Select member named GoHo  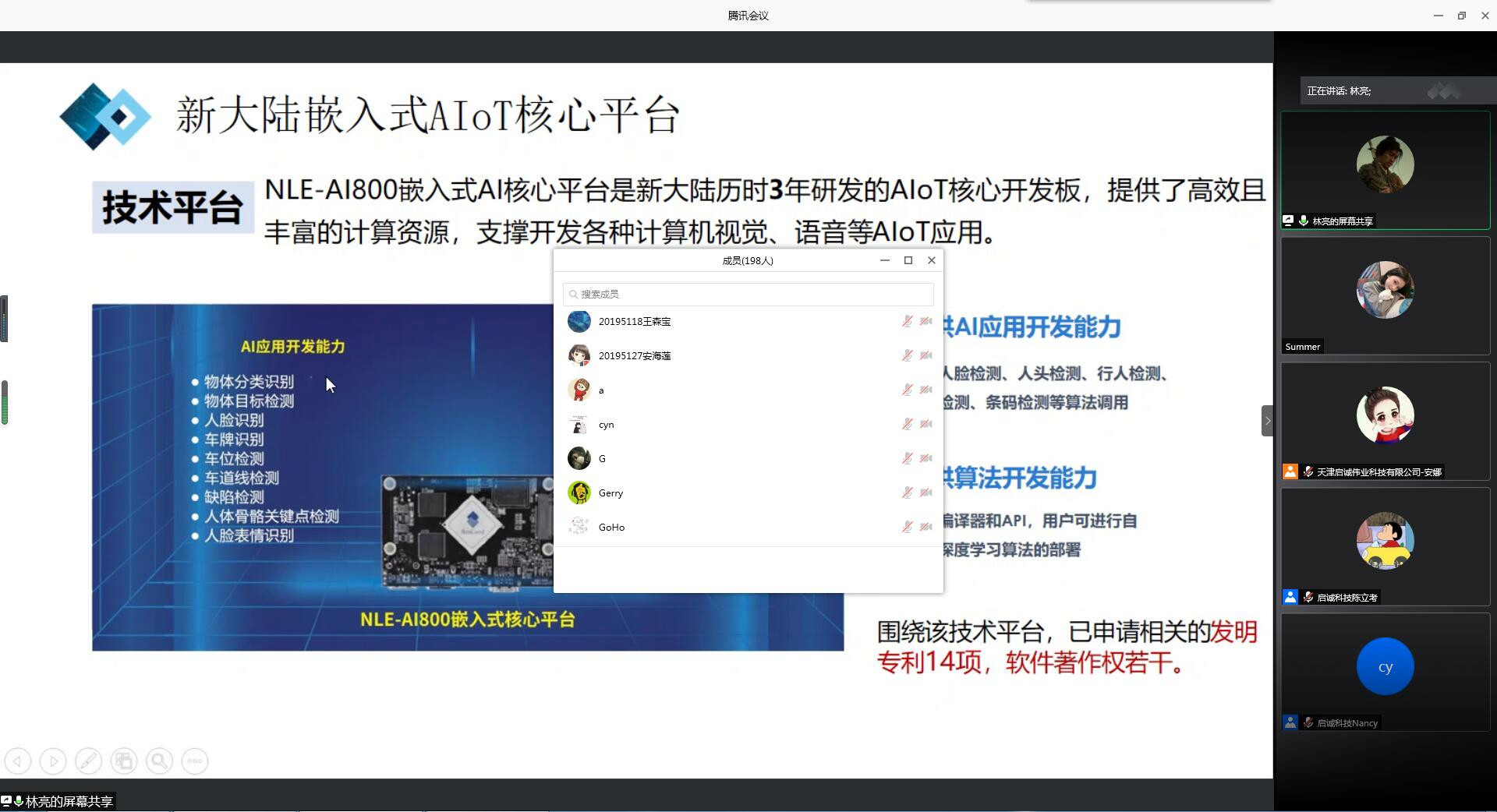point(748,527)
